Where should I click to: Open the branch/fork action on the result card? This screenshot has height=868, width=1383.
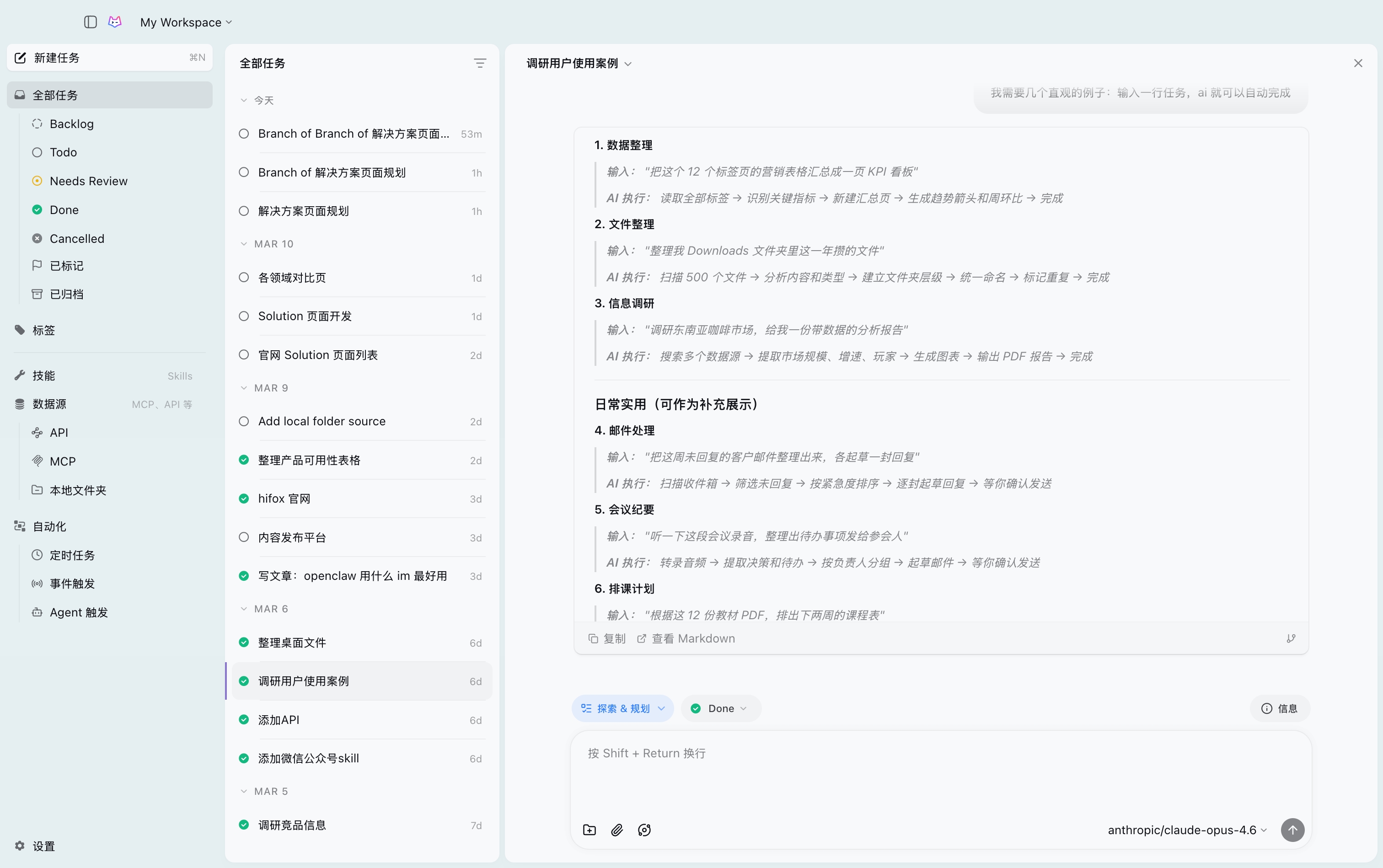click(1292, 638)
